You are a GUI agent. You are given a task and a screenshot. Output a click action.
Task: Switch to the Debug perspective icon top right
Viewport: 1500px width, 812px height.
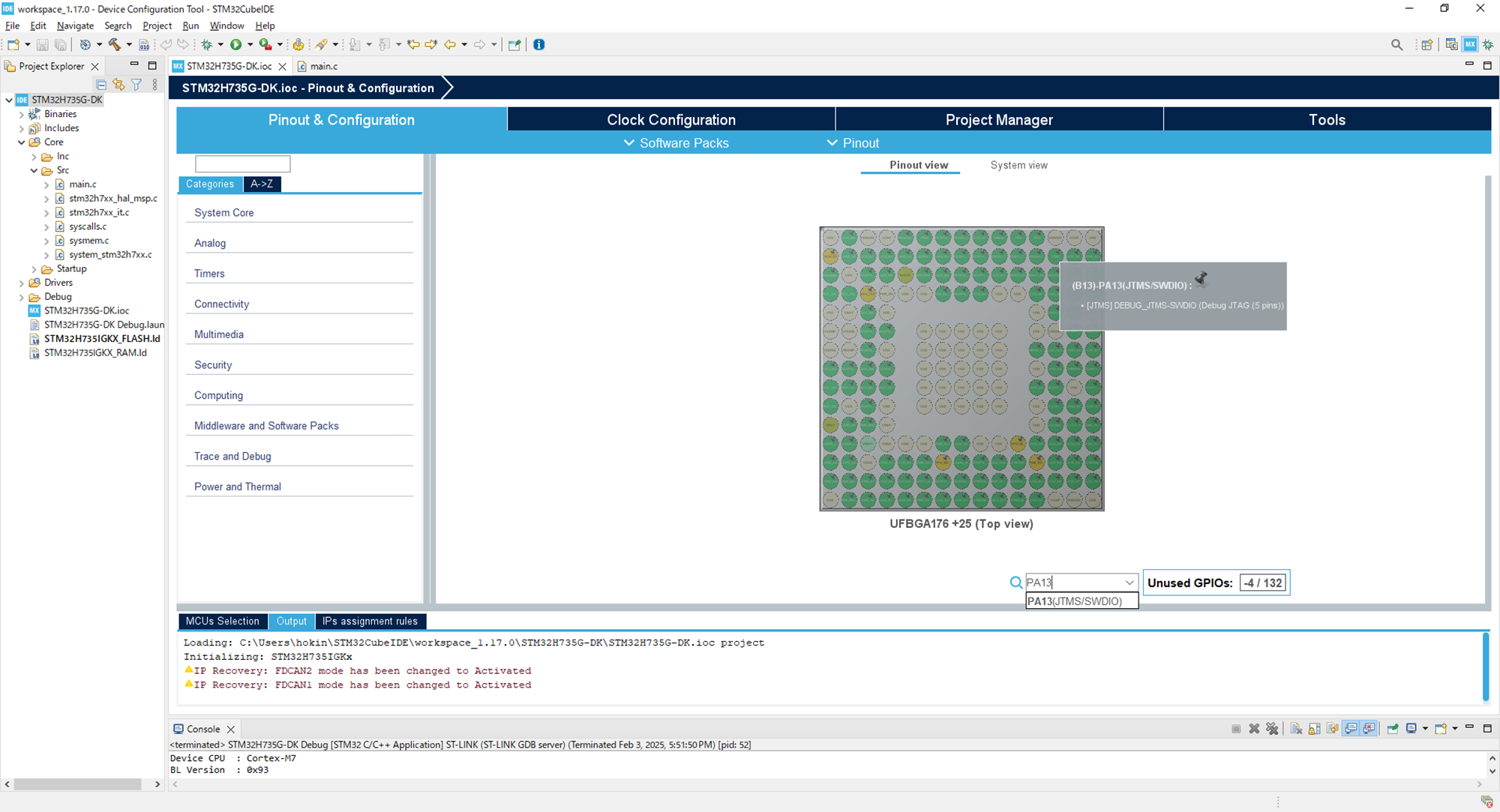point(1489,44)
